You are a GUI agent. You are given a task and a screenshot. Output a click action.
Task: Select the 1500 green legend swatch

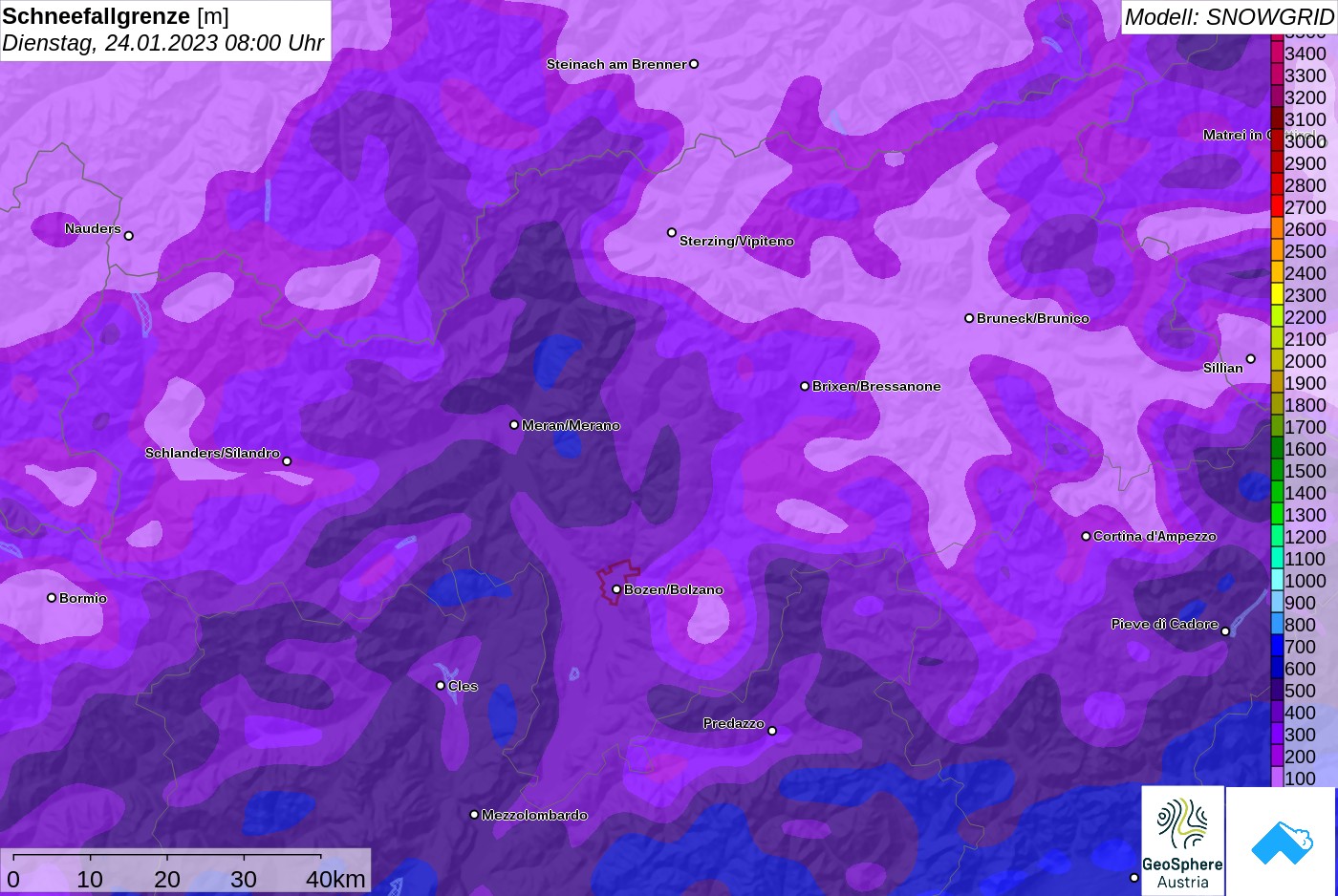(1277, 471)
